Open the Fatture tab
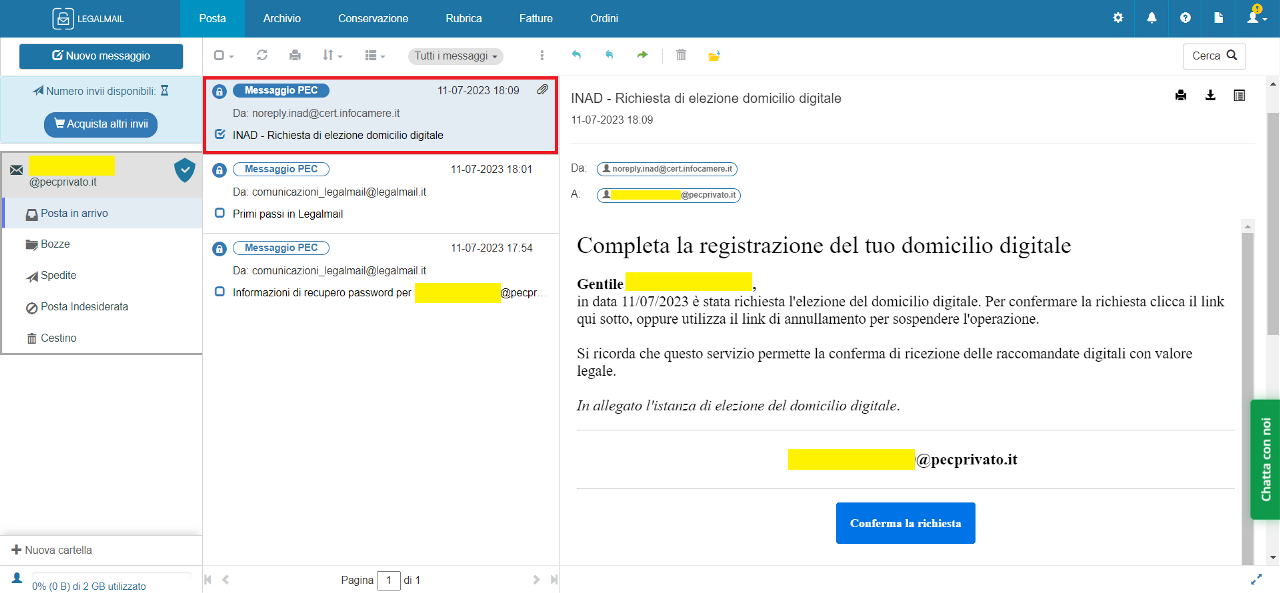The width and height of the screenshot is (1280, 593). 536,18
